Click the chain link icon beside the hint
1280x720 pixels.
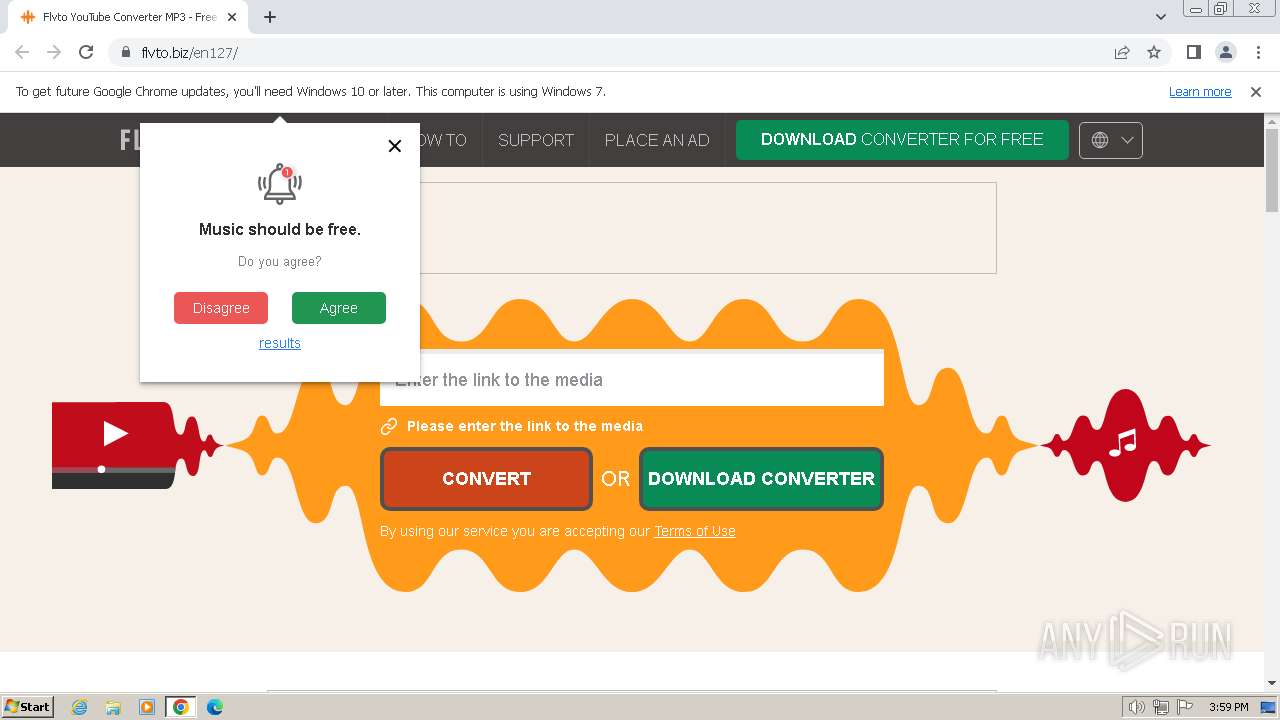point(389,426)
